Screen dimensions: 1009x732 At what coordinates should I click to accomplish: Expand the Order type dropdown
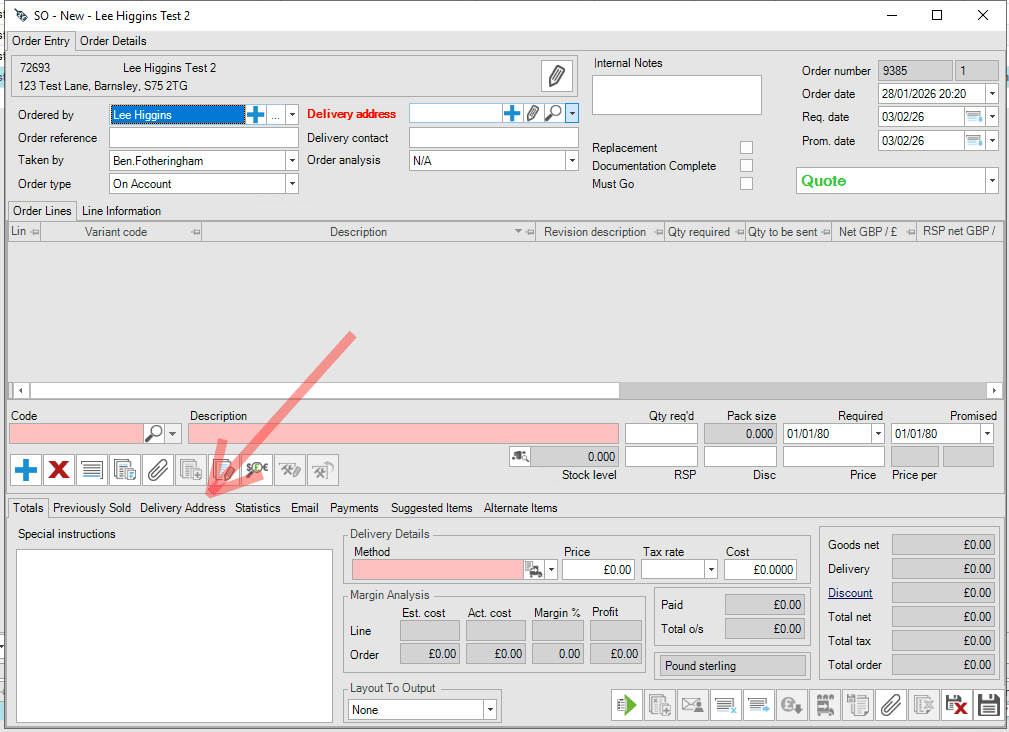[x=292, y=183]
